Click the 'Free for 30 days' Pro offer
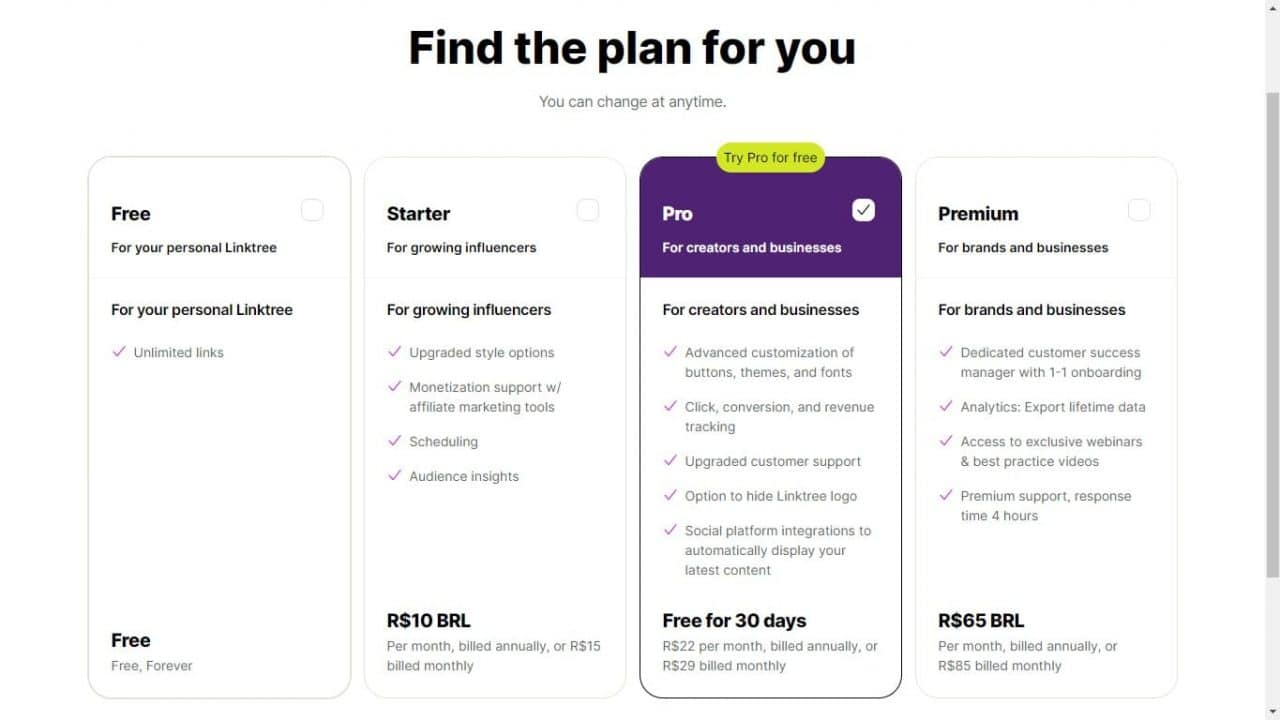 [x=734, y=621]
